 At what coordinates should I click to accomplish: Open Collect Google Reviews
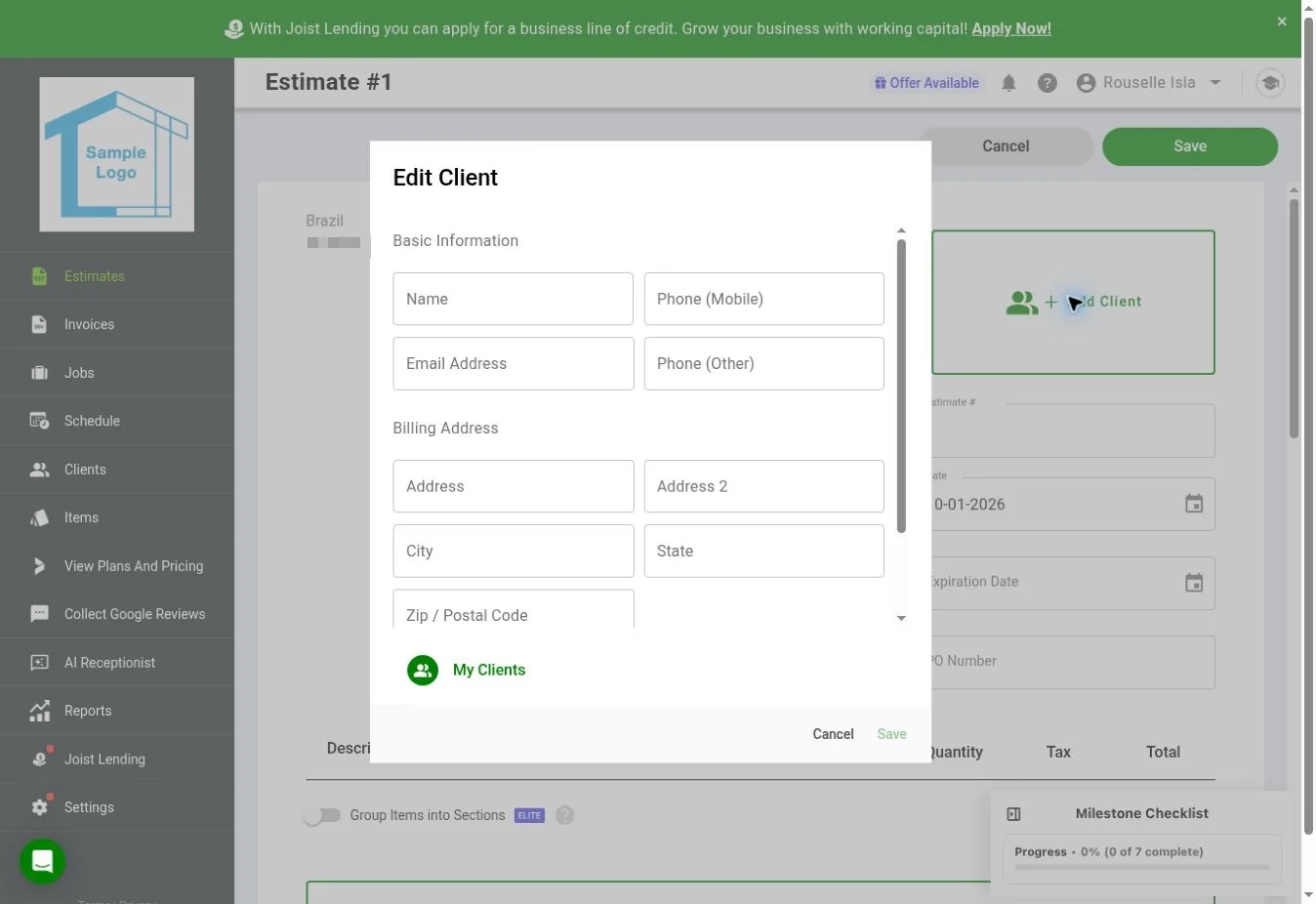pos(117,614)
